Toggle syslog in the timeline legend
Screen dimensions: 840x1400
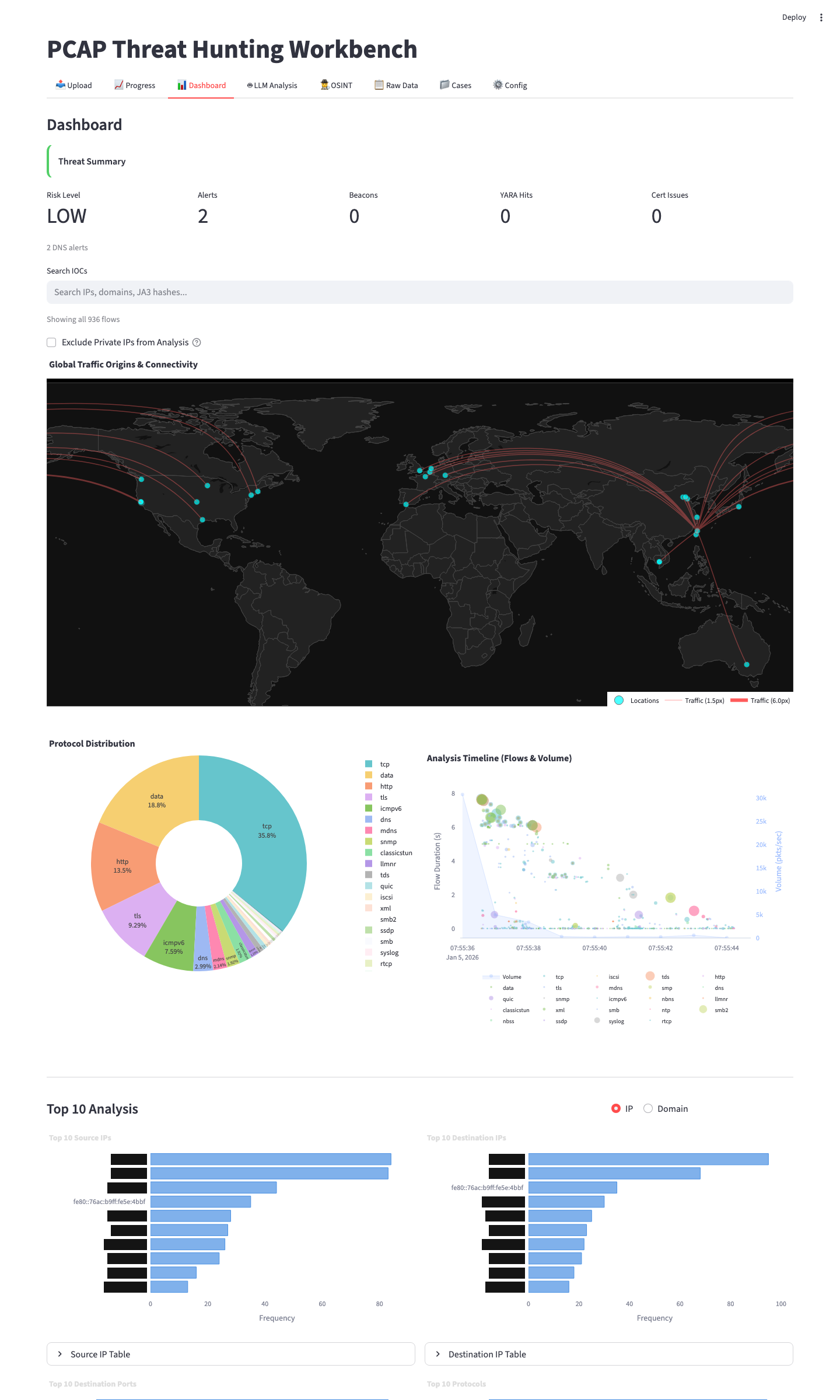click(610, 1021)
